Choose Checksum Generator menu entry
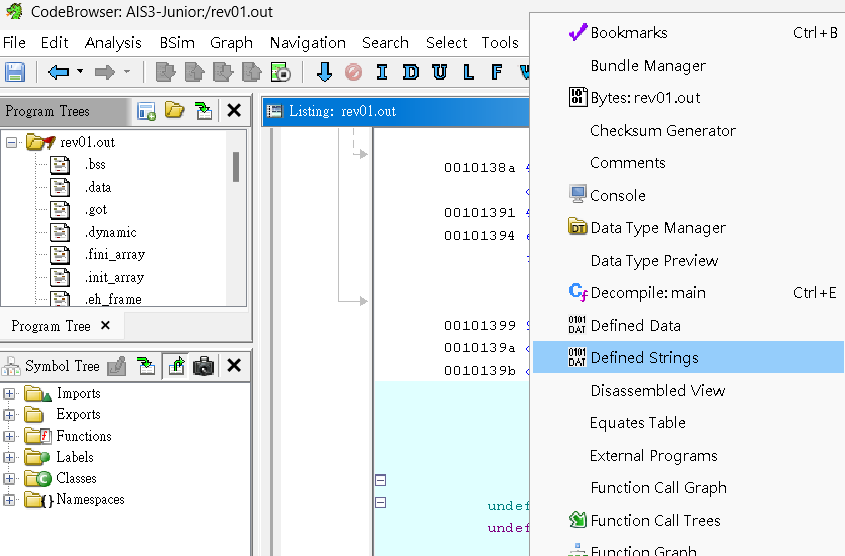 pos(688,130)
